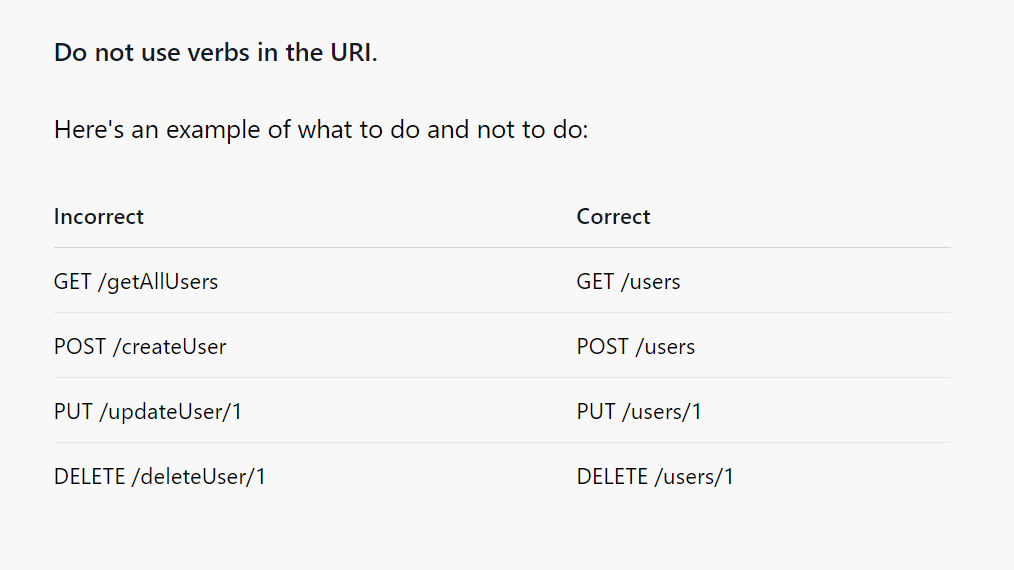
Task: Click the word "URI" in the heading
Action: point(351,53)
